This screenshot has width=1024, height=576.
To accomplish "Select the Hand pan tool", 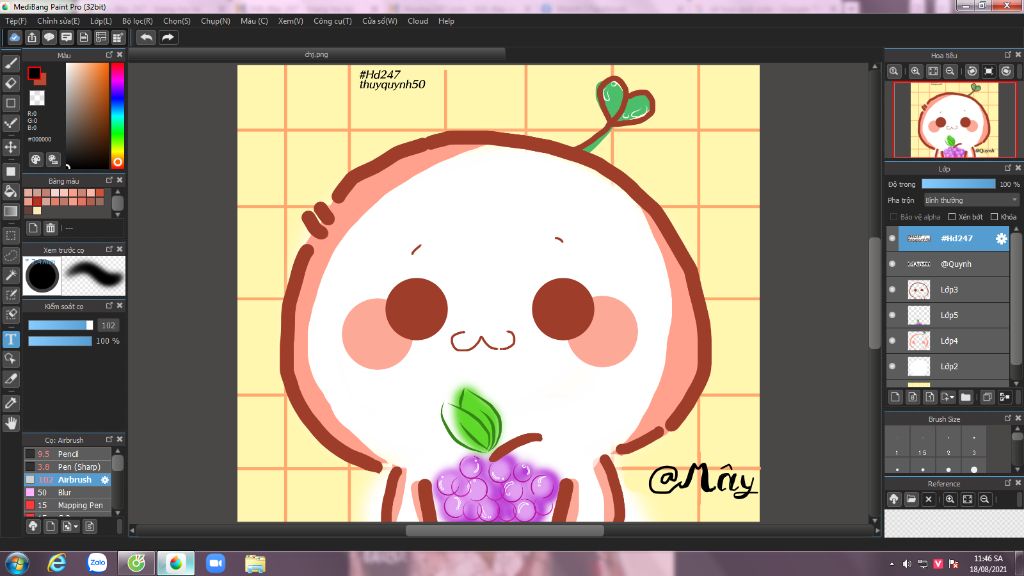I will pyautogui.click(x=10, y=423).
